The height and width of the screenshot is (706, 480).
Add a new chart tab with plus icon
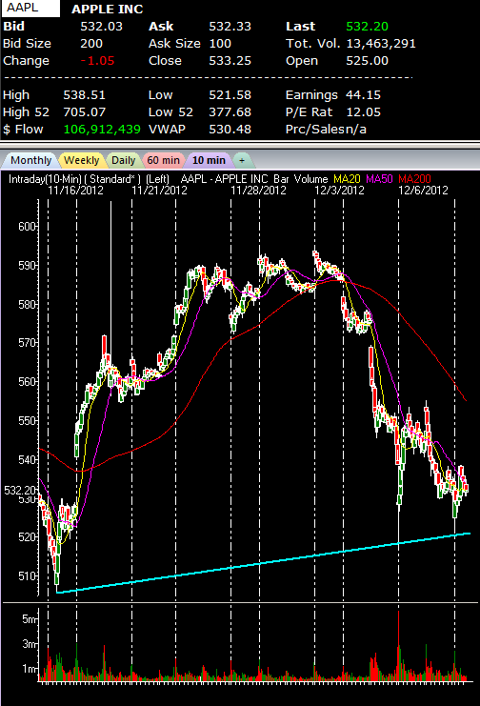[x=242, y=160]
